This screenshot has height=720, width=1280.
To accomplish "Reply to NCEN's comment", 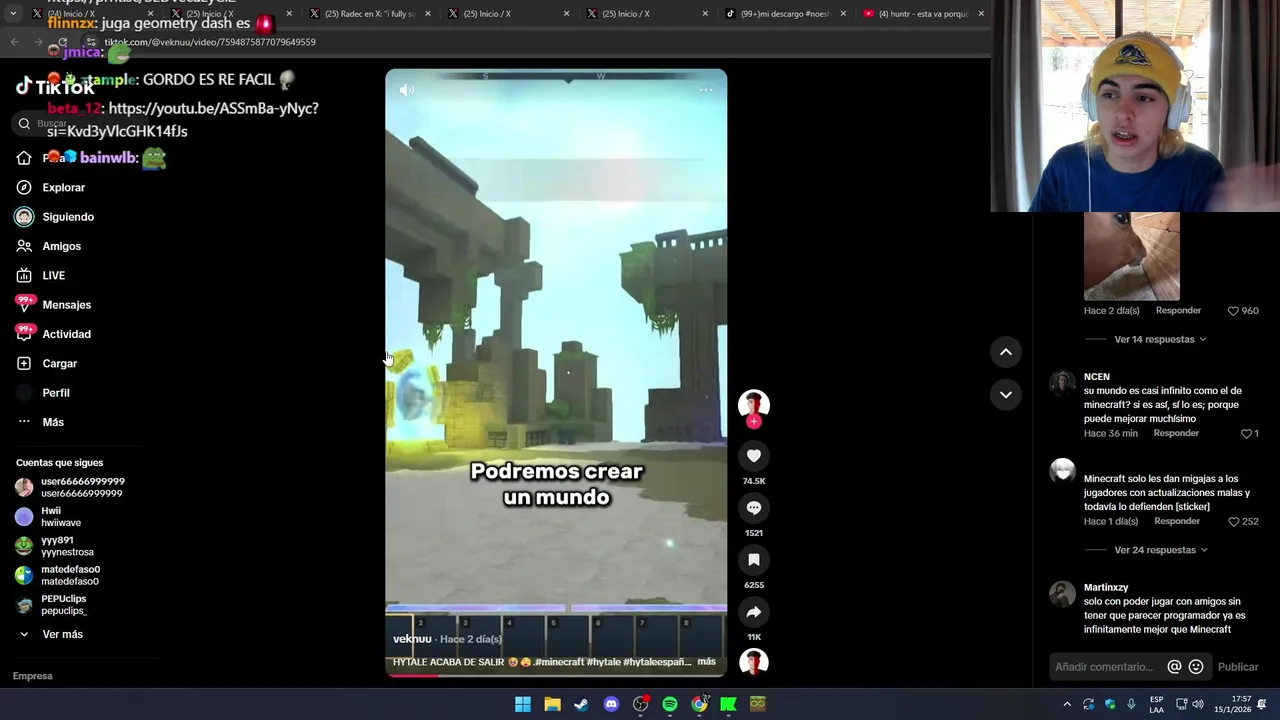I will point(1176,434).
